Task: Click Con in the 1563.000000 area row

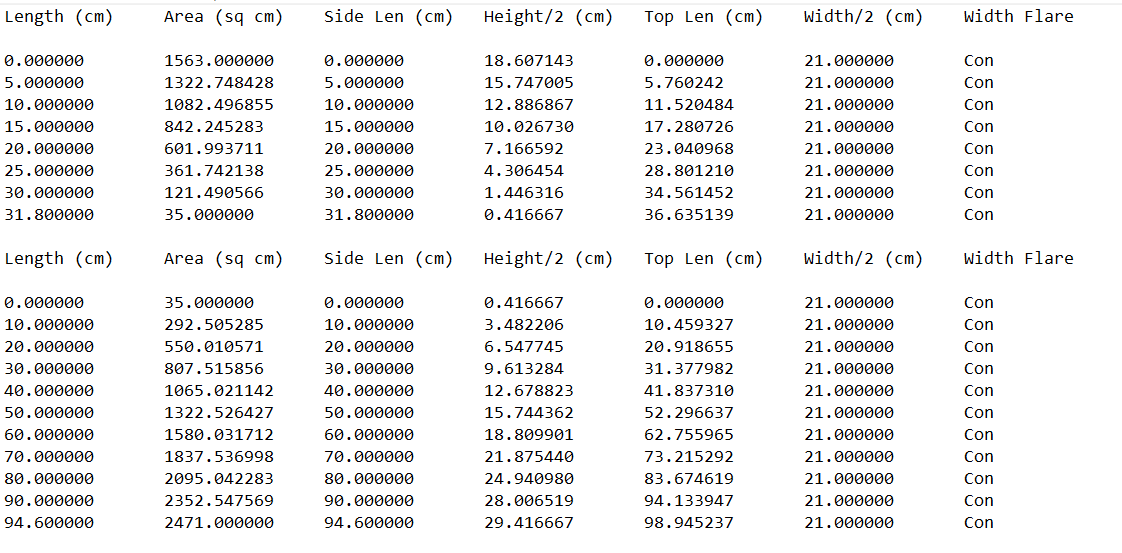Action: click(x=979, y=62)
